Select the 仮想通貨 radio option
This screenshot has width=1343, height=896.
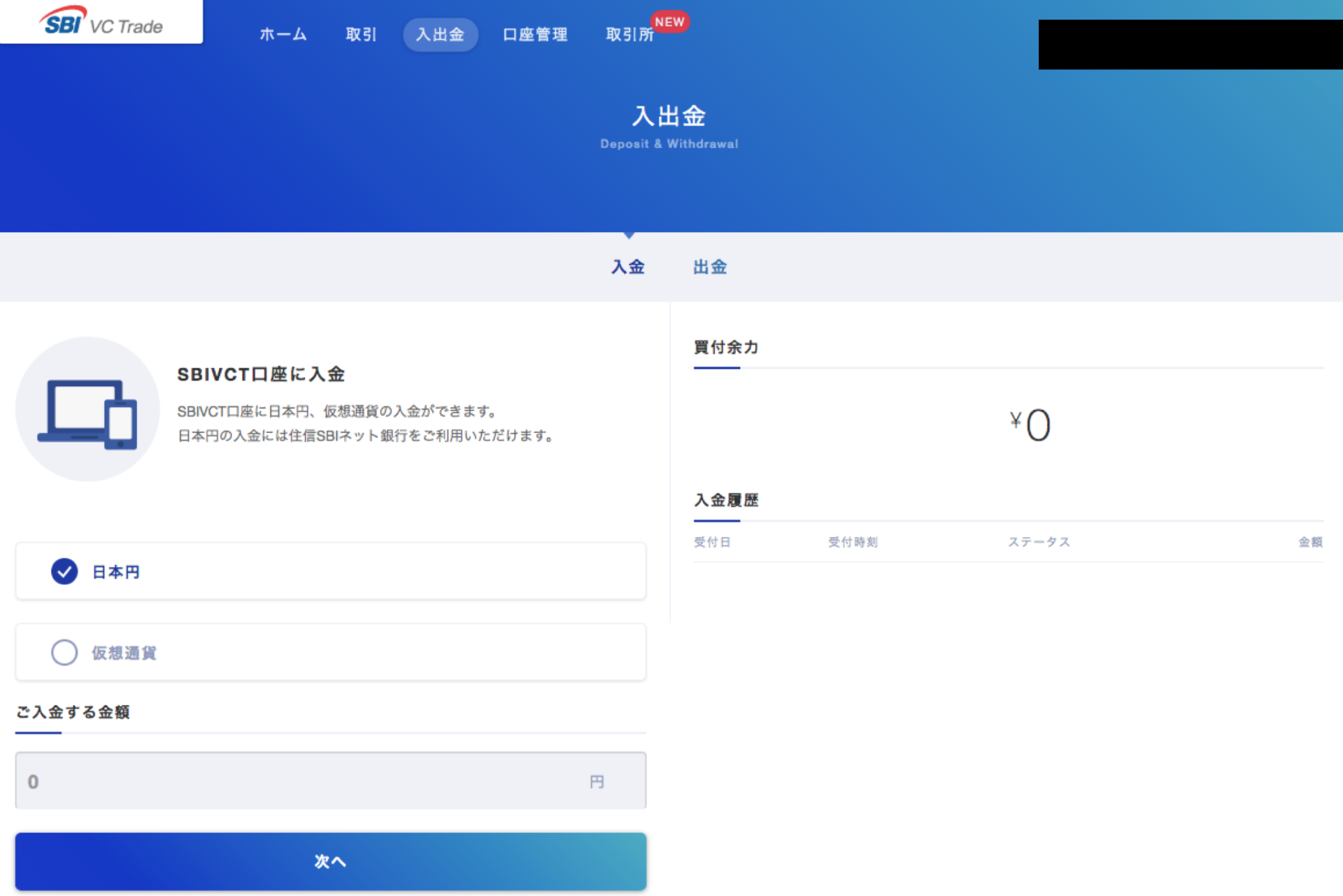pyautogui.click(x=330, y=652)
